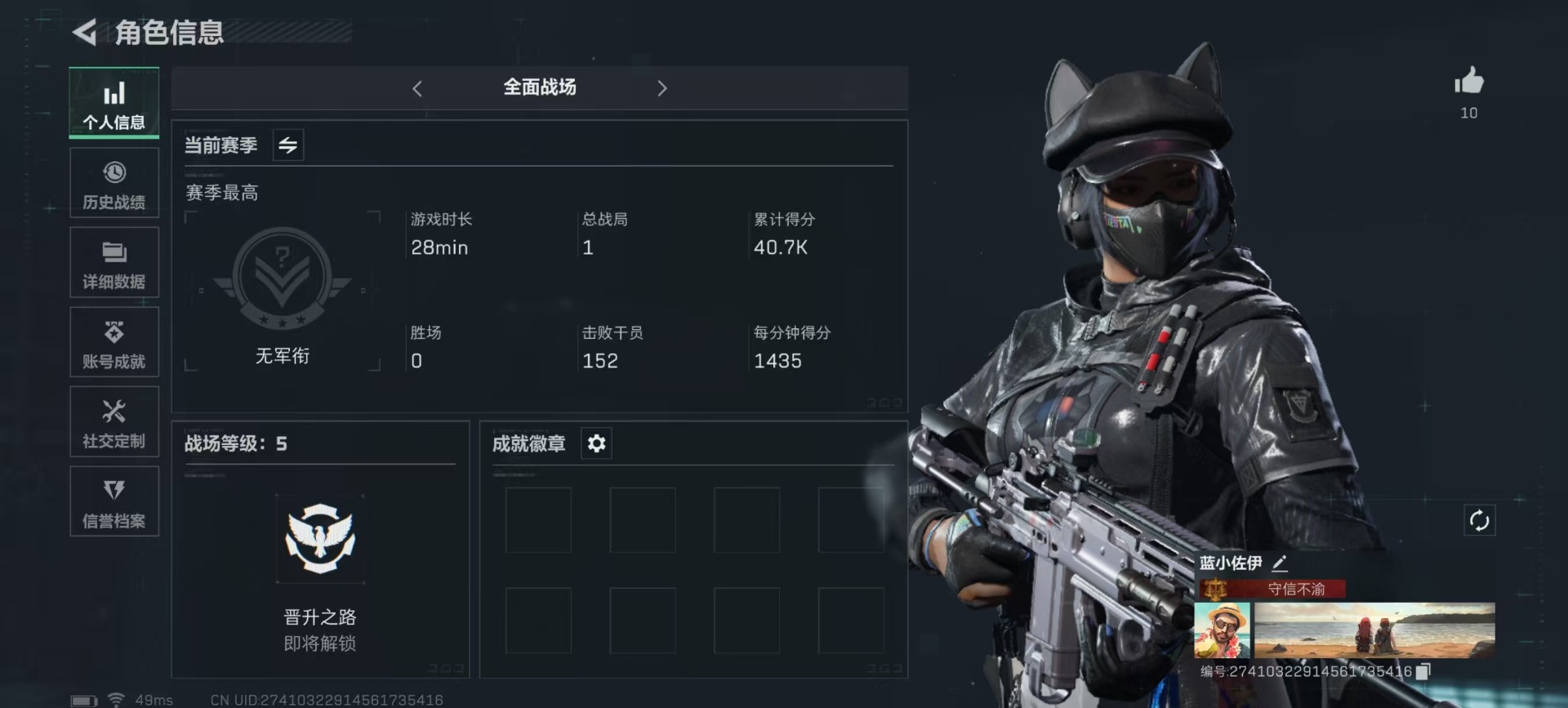Screen dimensions: 1568x708
Task: Toggle season using swap icon beside 当前赛季
Action: click(287, 145)
